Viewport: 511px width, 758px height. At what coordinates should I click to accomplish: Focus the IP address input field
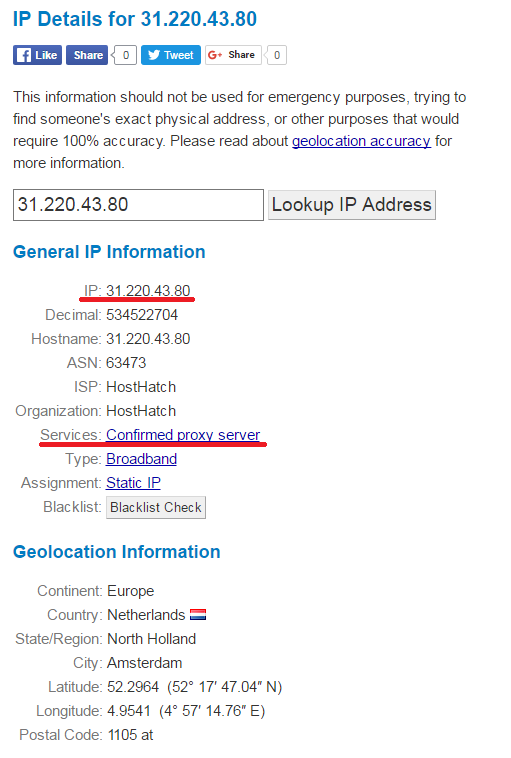click(x=138, y=205)
